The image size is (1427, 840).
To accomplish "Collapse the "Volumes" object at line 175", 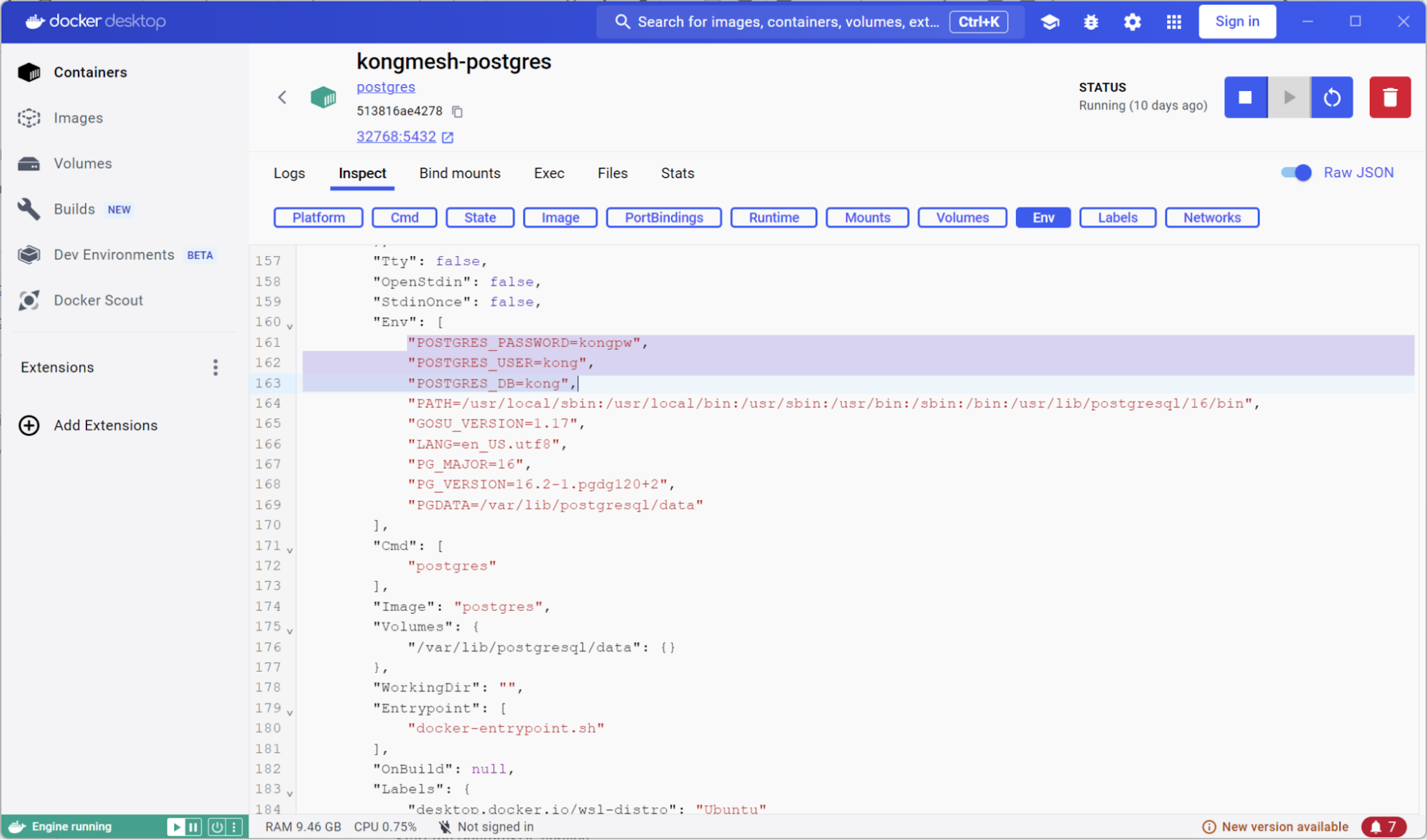I will 290,631.
